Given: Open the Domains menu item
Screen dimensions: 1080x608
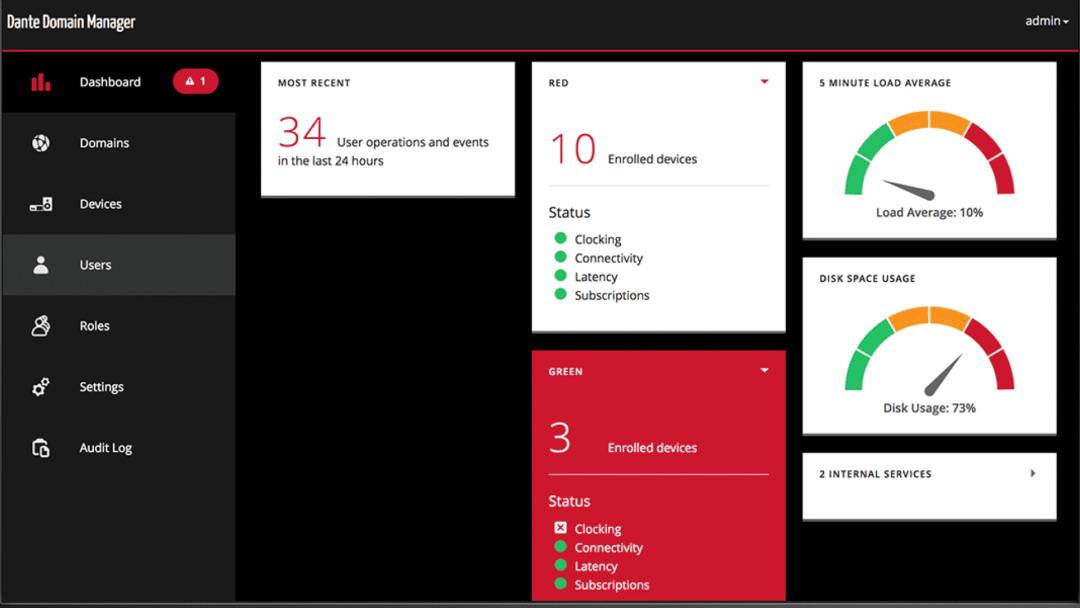Looking at the screenshot, I should tap(104, 143).
